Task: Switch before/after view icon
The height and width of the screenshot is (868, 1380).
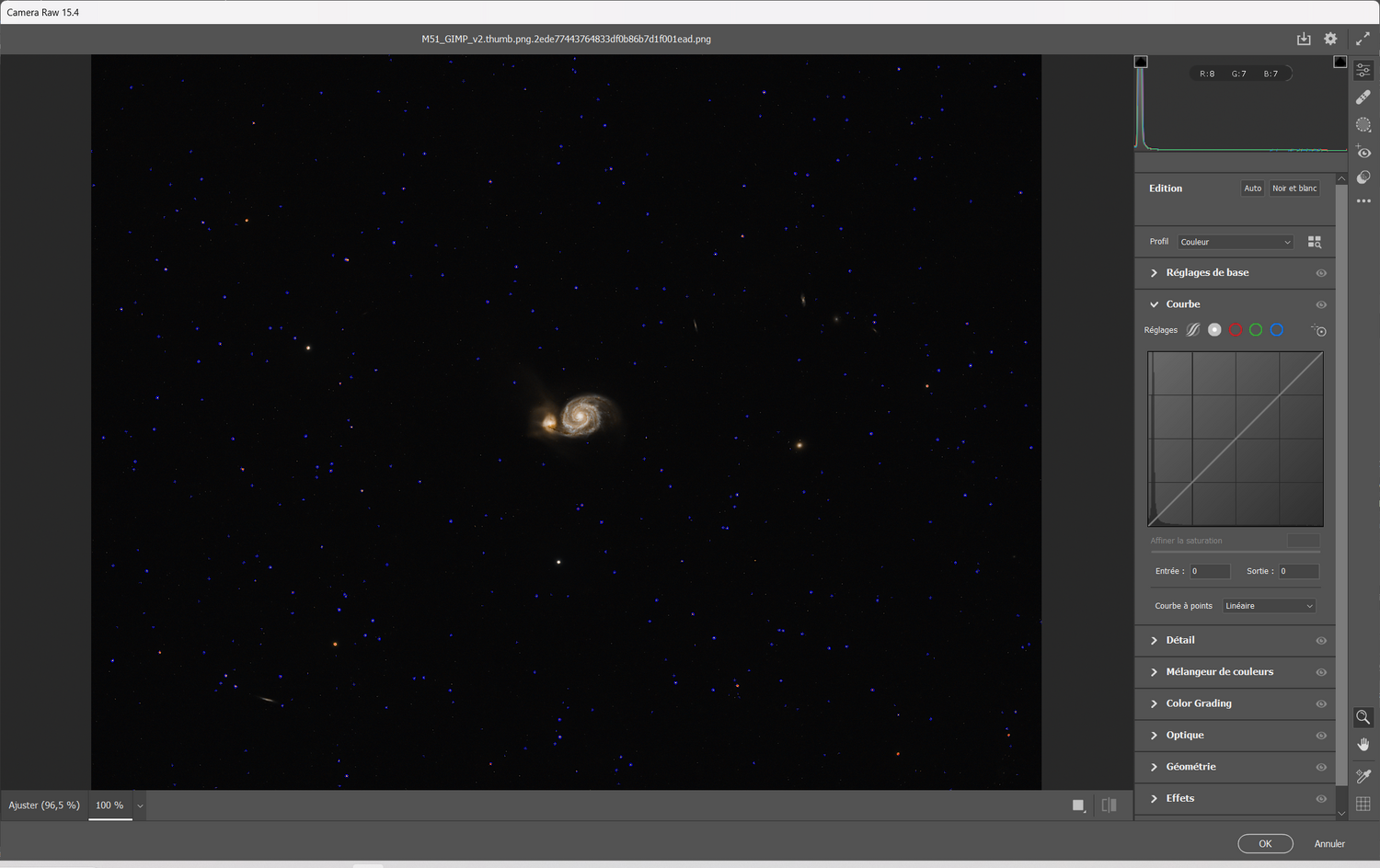Action: pos(1110,805)
